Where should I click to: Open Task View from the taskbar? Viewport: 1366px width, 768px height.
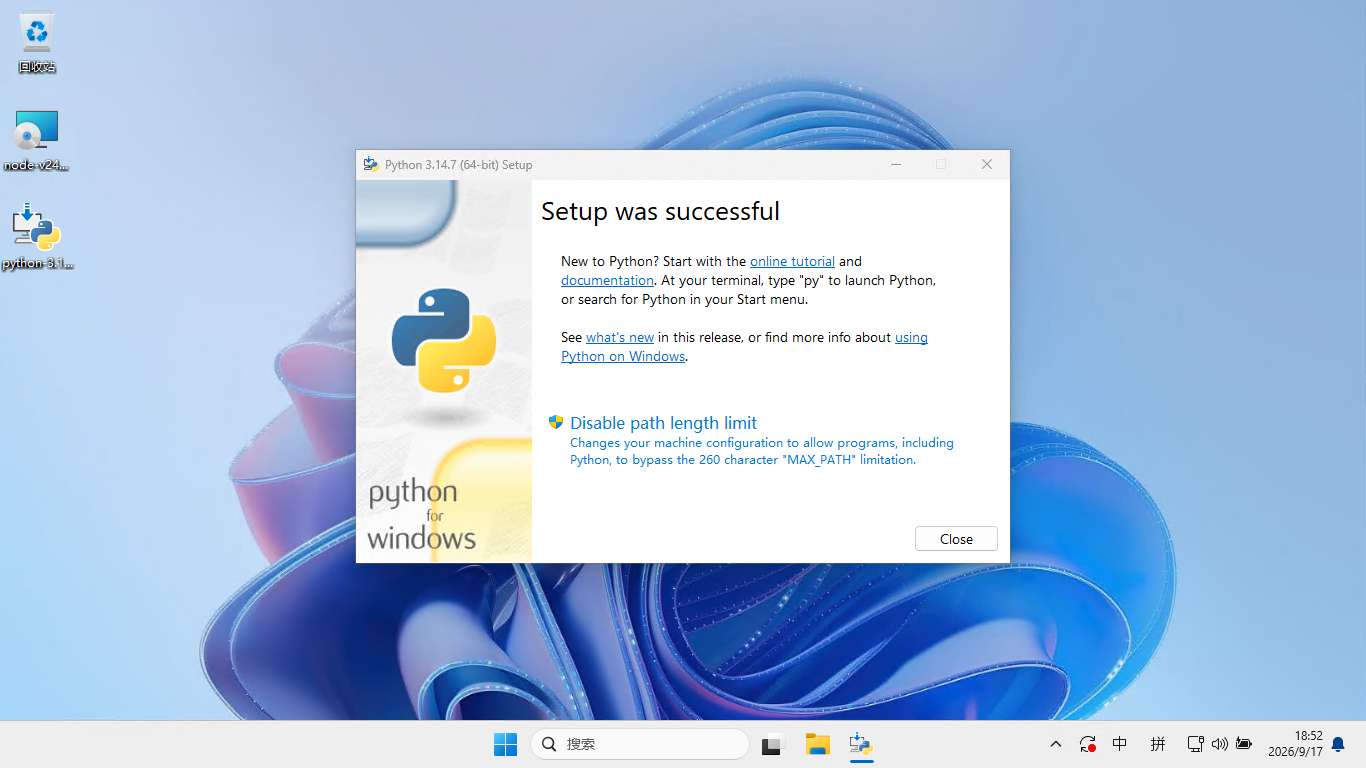click(772, 744)
